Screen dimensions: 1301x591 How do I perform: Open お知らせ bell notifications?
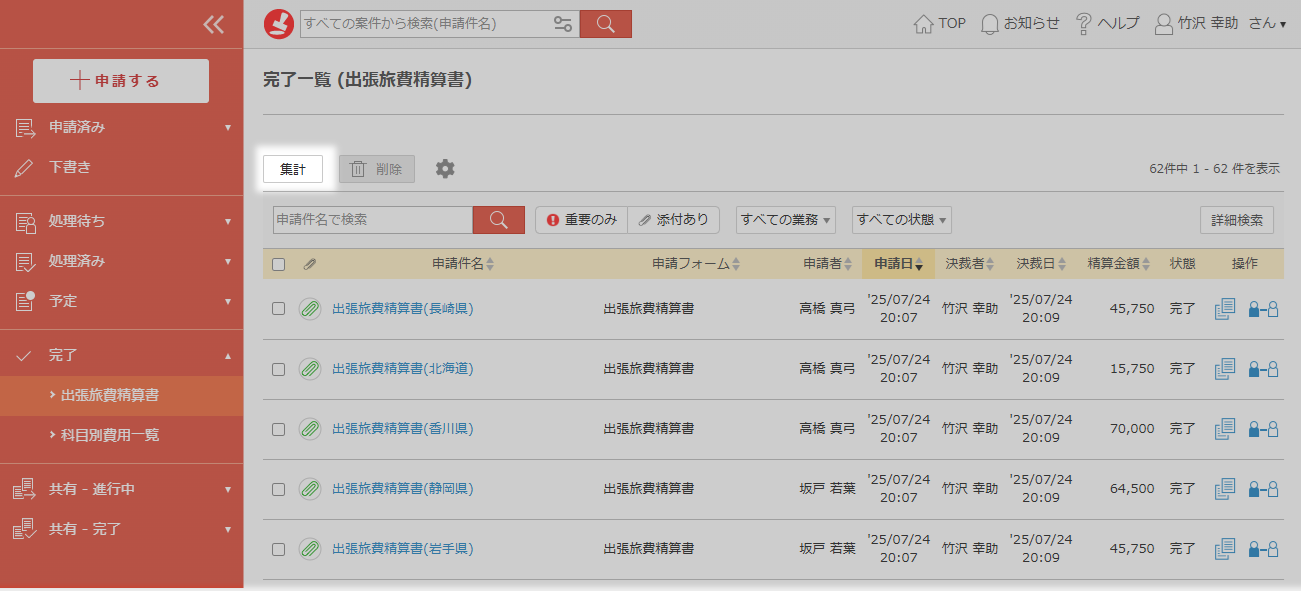tap(1020, 24)
